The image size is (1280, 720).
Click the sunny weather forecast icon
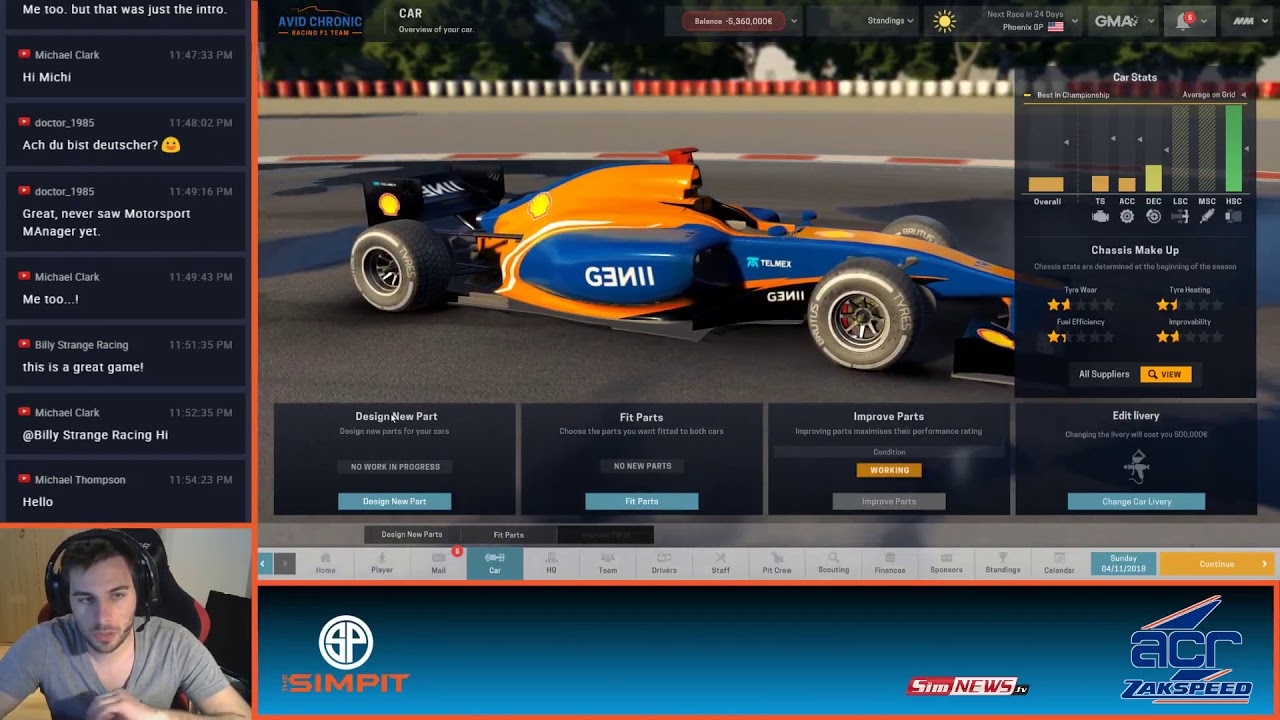pyautogui.click(x=944, y=21)
